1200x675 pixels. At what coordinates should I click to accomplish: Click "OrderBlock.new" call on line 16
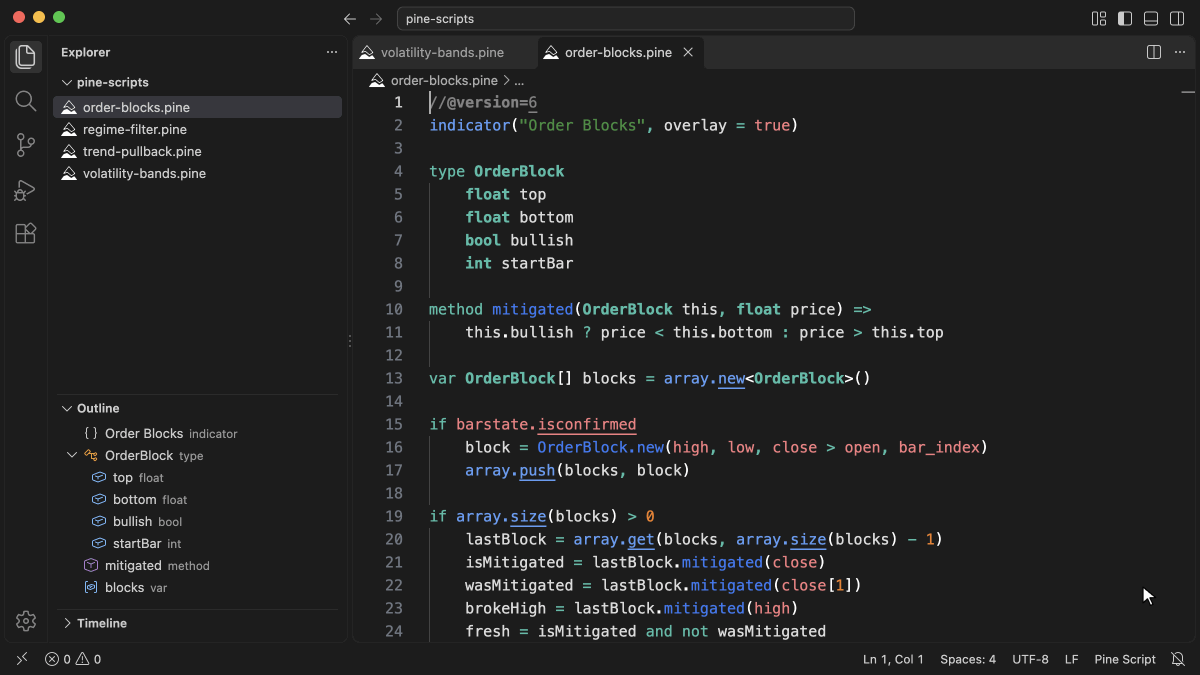(600, 447)
